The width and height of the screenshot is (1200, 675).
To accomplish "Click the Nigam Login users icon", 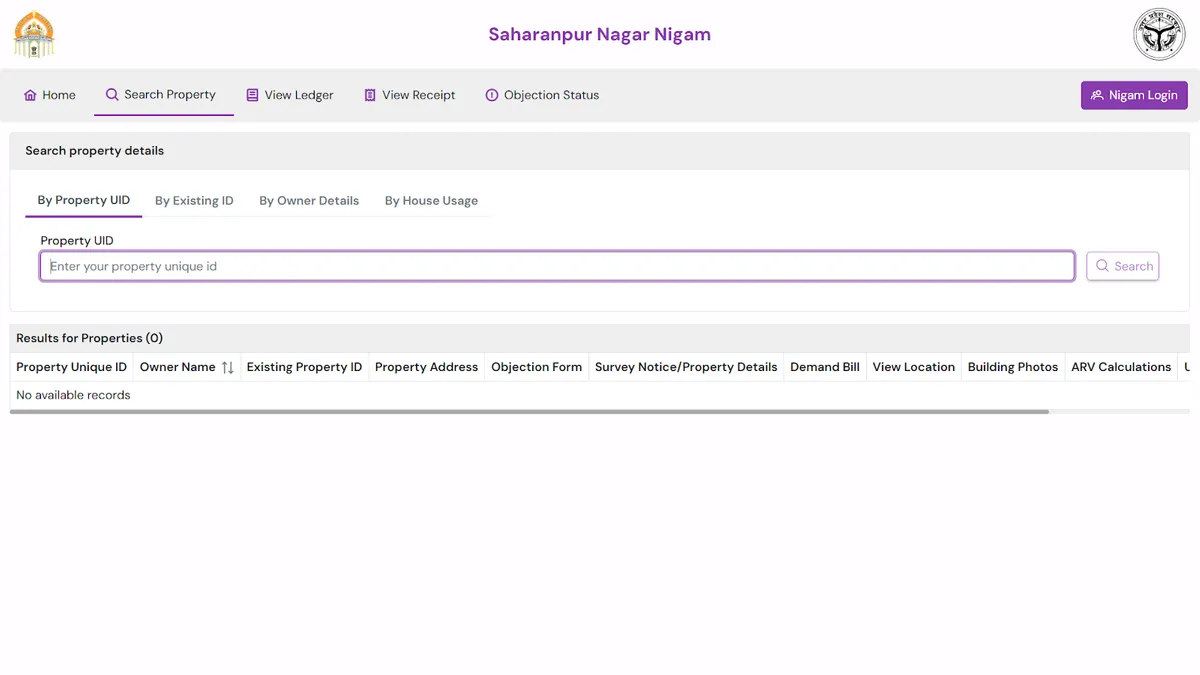I will (1097, 95).
